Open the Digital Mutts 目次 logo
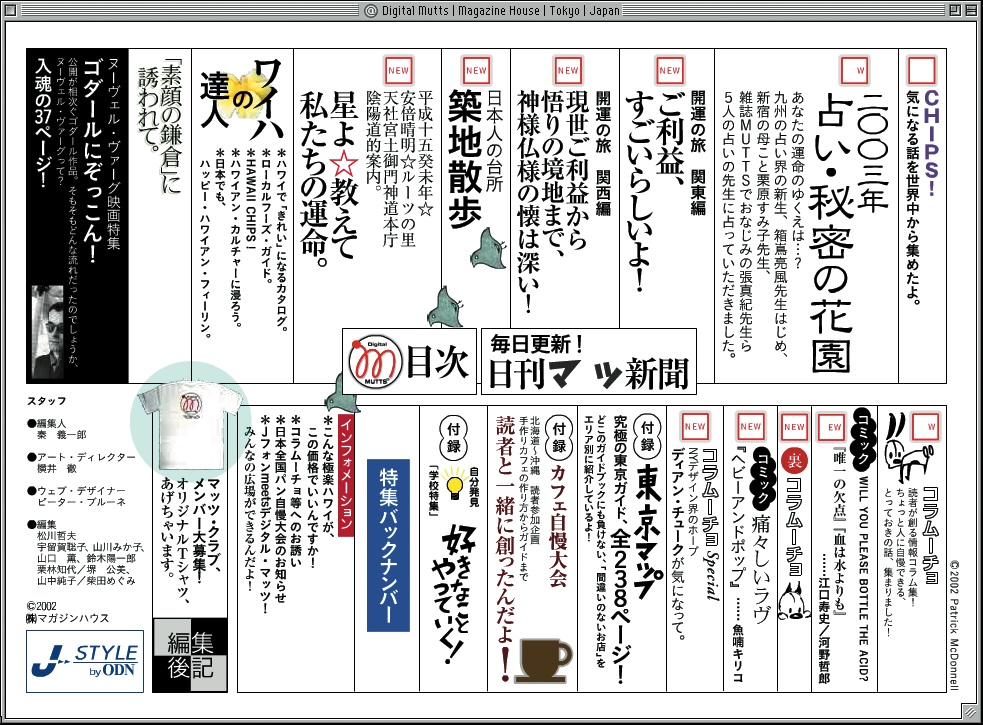Viewport: 983px width, 725px height. [409, 361]
